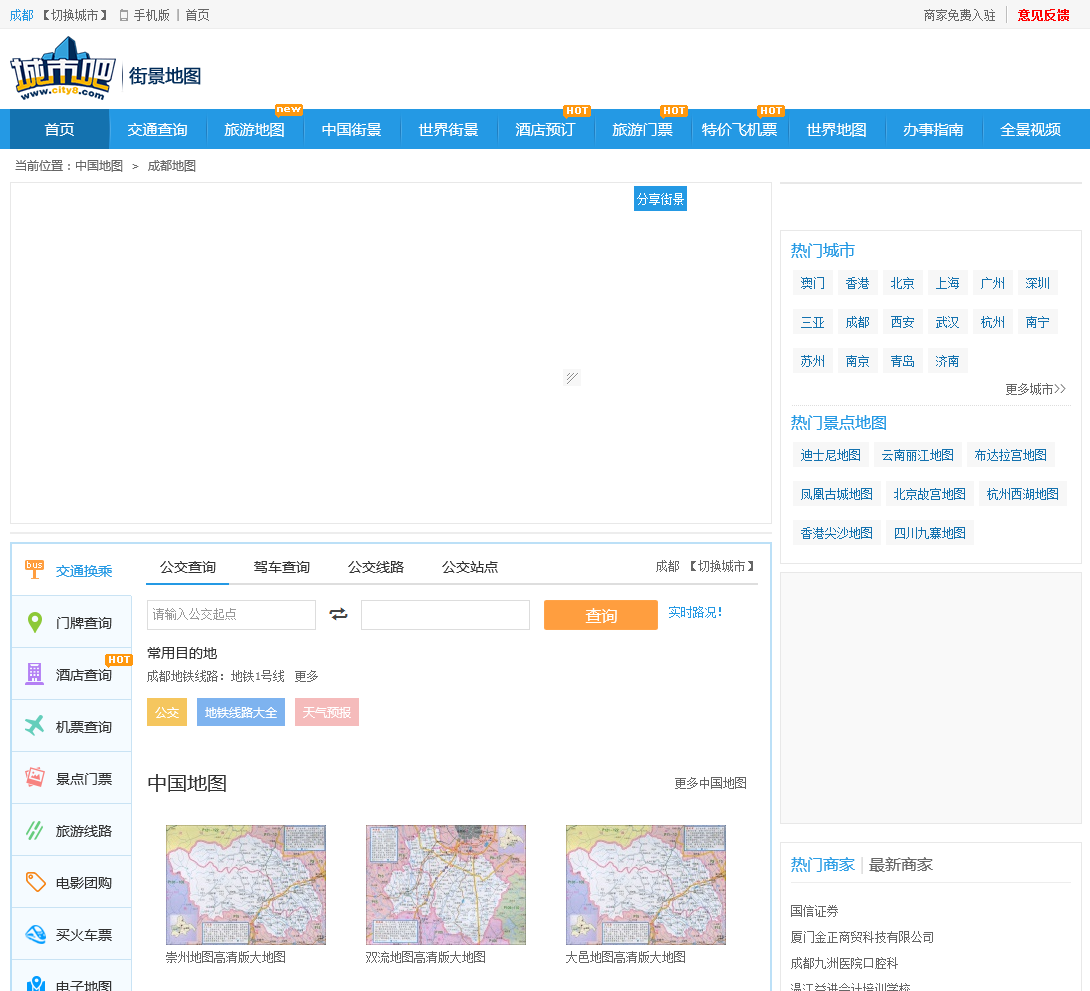This screenshot has height=991, width=1090.
Task: Select 济南 in hot cities
Action: (947, 361)
